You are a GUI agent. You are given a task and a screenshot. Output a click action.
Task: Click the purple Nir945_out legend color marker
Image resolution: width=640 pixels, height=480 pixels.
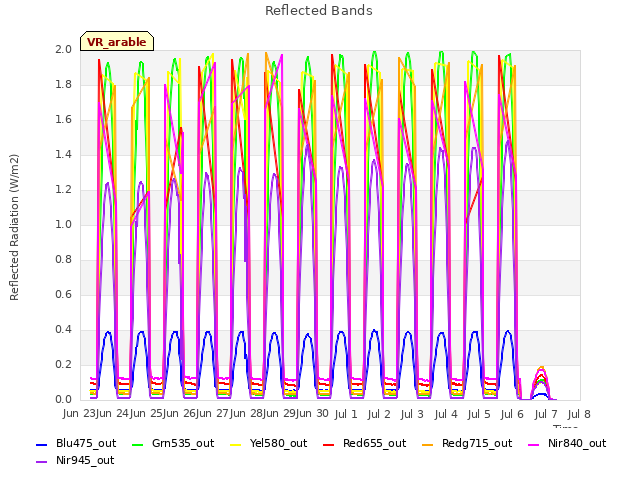pos(42,462)
